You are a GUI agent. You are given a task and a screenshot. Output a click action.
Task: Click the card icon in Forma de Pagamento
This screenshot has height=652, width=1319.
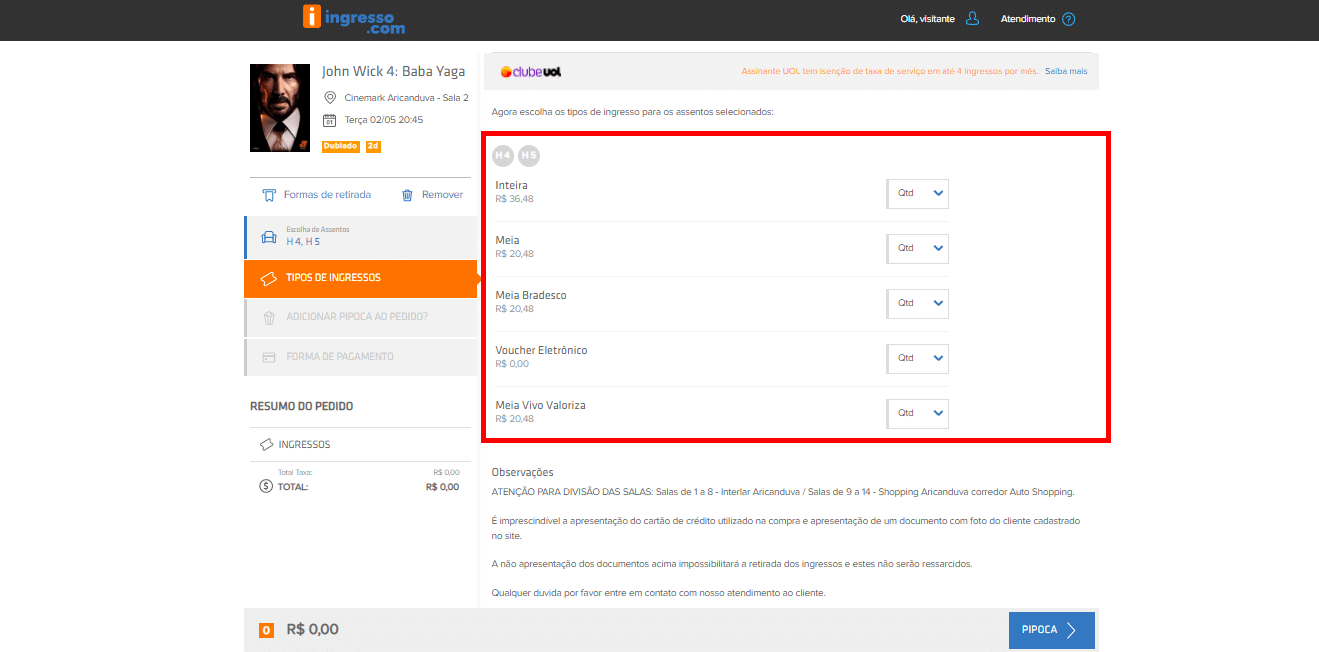click(268, 357)
